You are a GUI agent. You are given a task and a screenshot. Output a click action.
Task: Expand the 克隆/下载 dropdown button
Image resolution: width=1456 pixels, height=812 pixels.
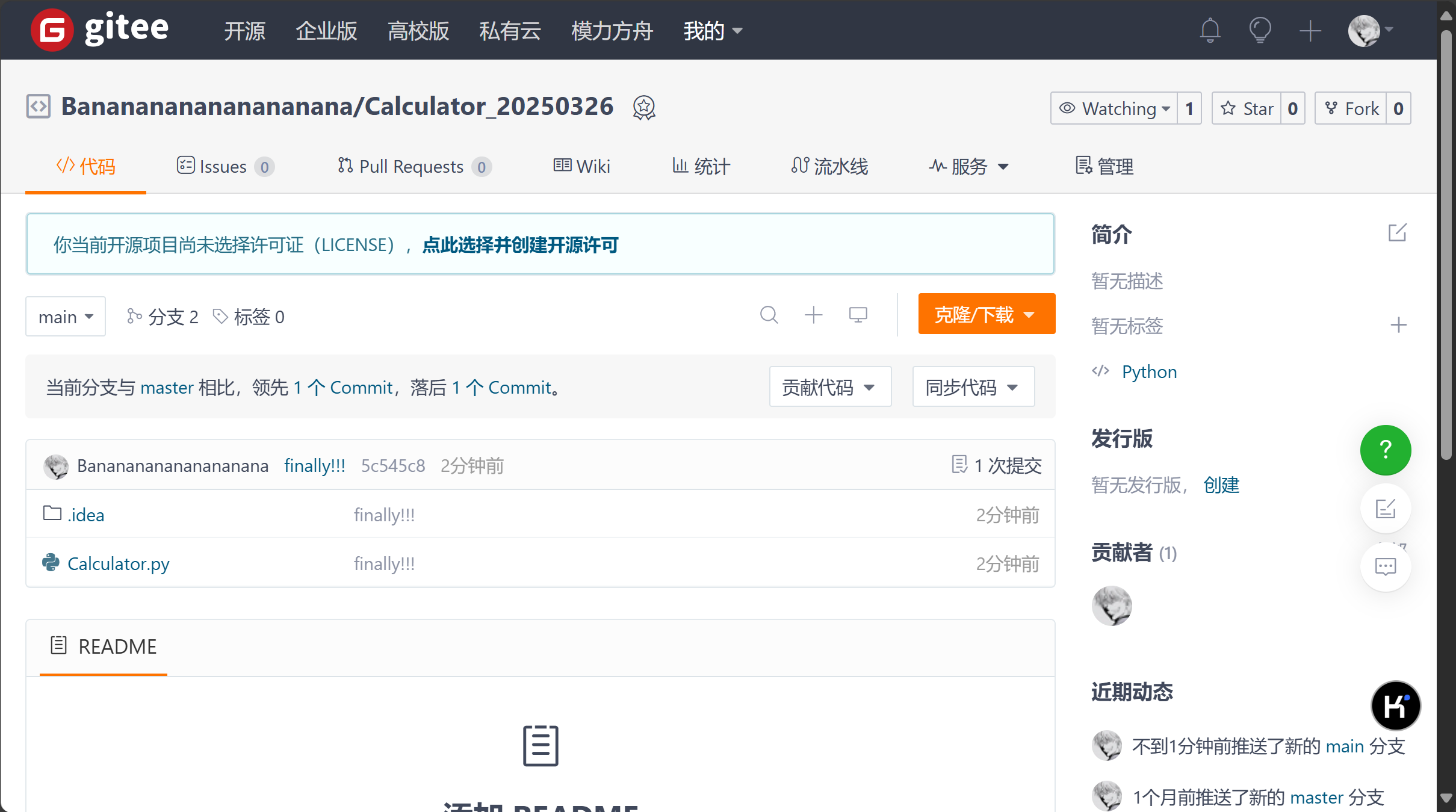[986, 314]
